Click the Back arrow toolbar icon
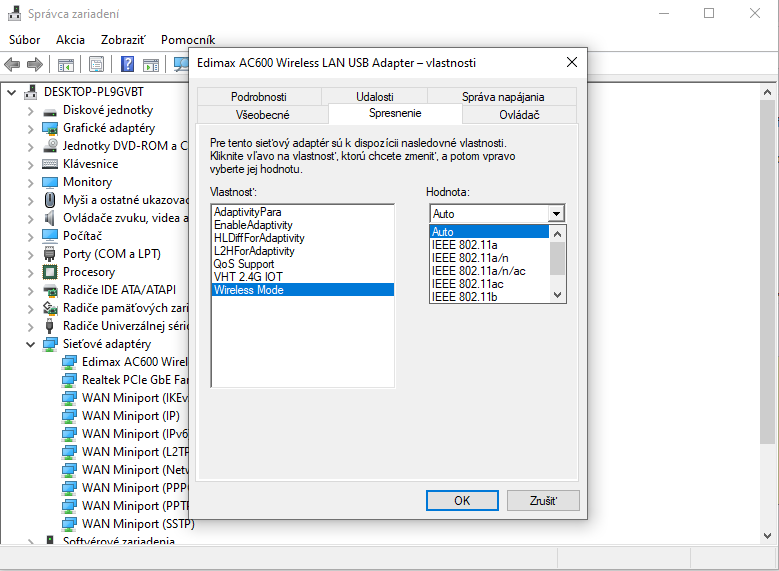779x571 pixels. tap(12, 64)
